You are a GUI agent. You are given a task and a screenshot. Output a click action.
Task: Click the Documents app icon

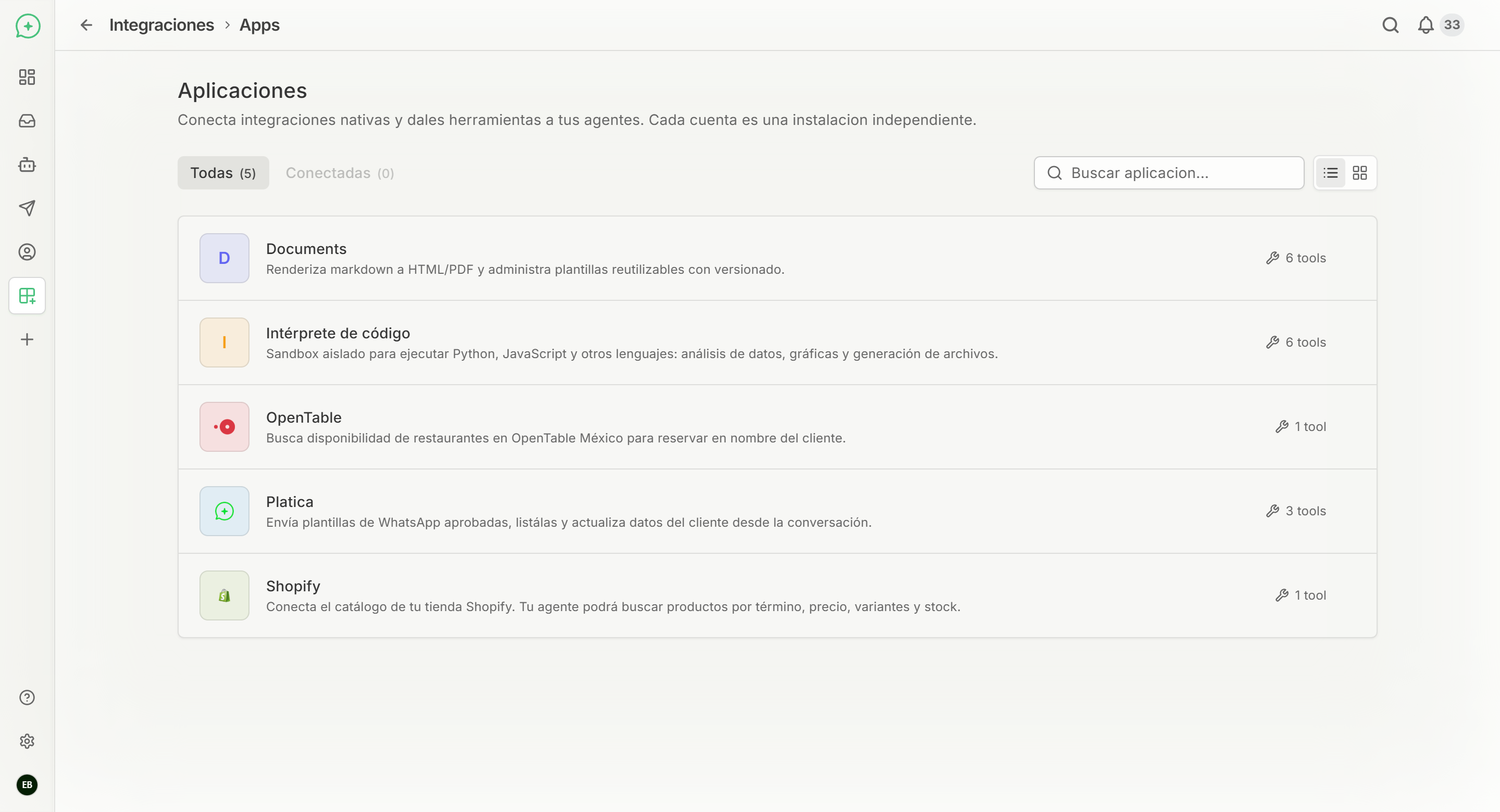click(224, 258)
